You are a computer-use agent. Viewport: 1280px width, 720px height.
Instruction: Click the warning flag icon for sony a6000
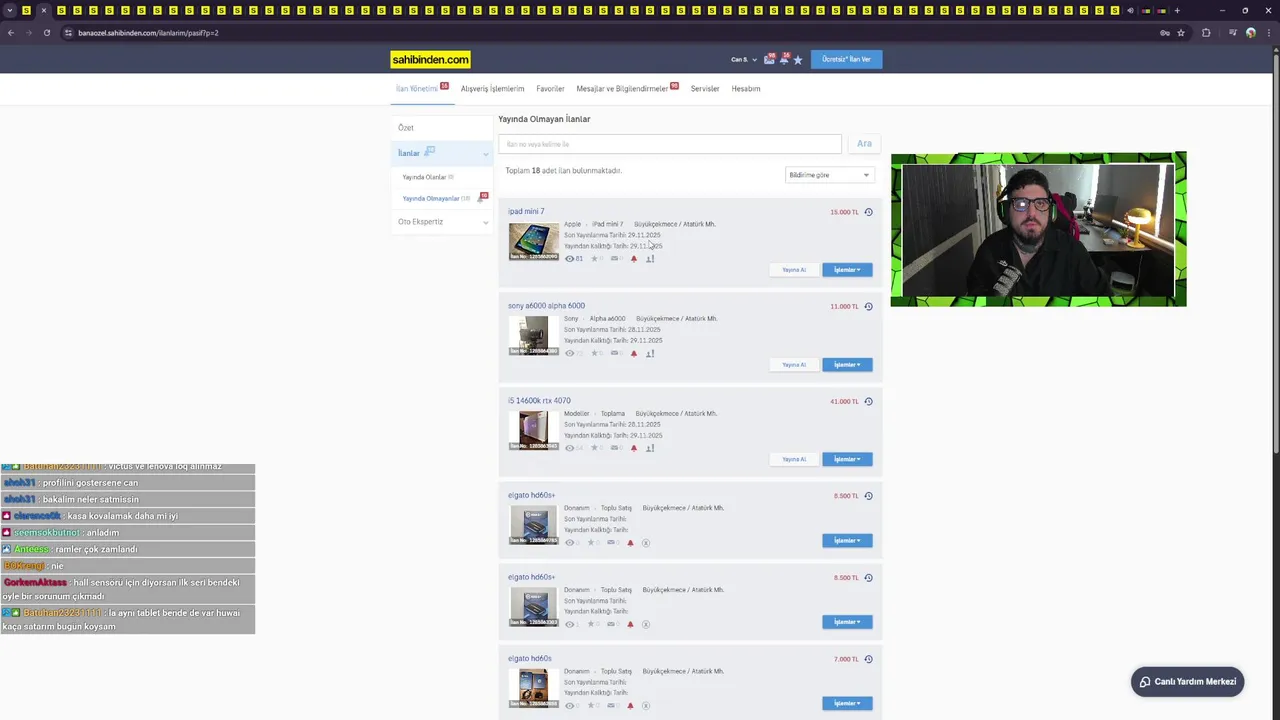[650, 353]
